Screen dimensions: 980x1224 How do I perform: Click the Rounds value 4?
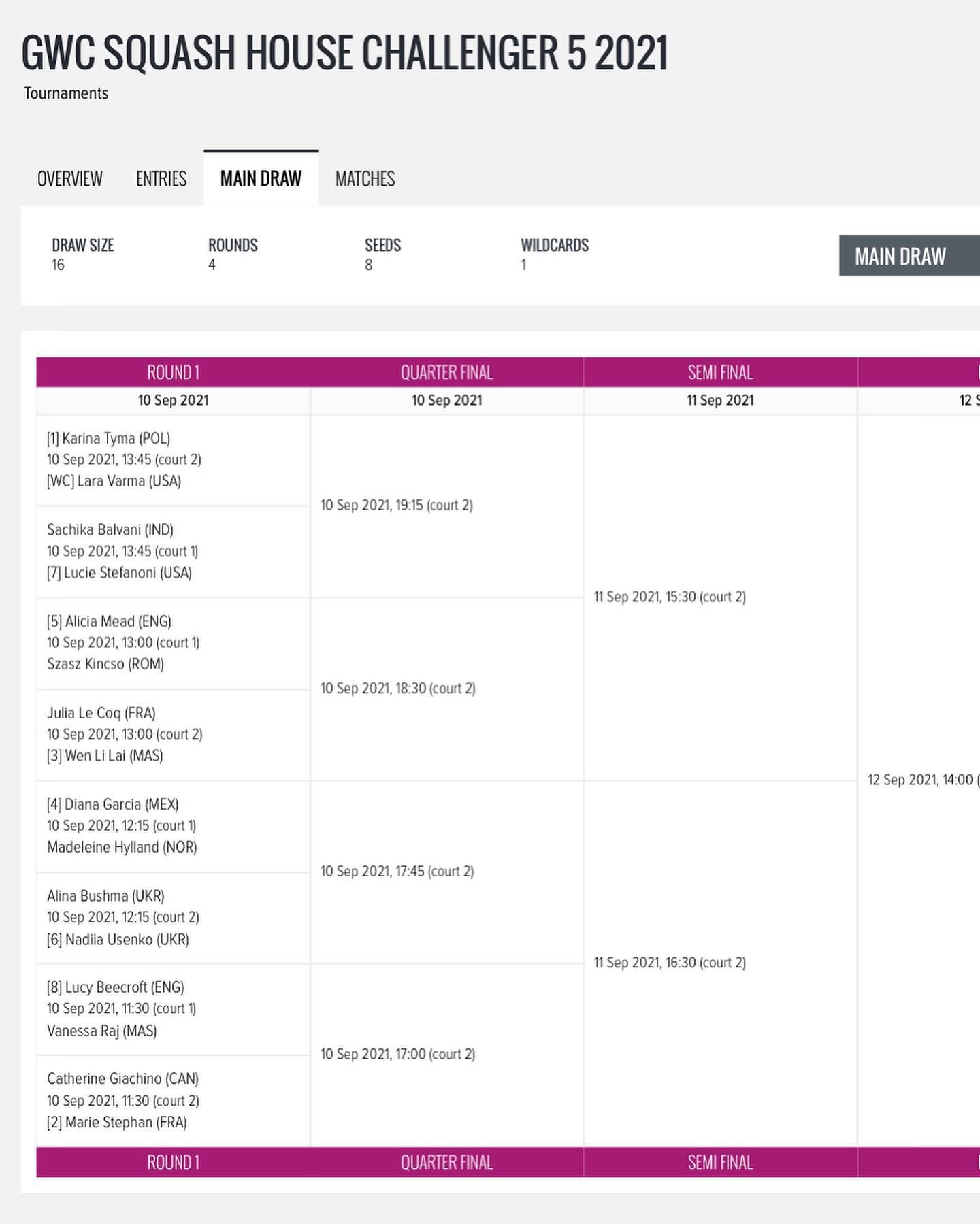(212, 265)
